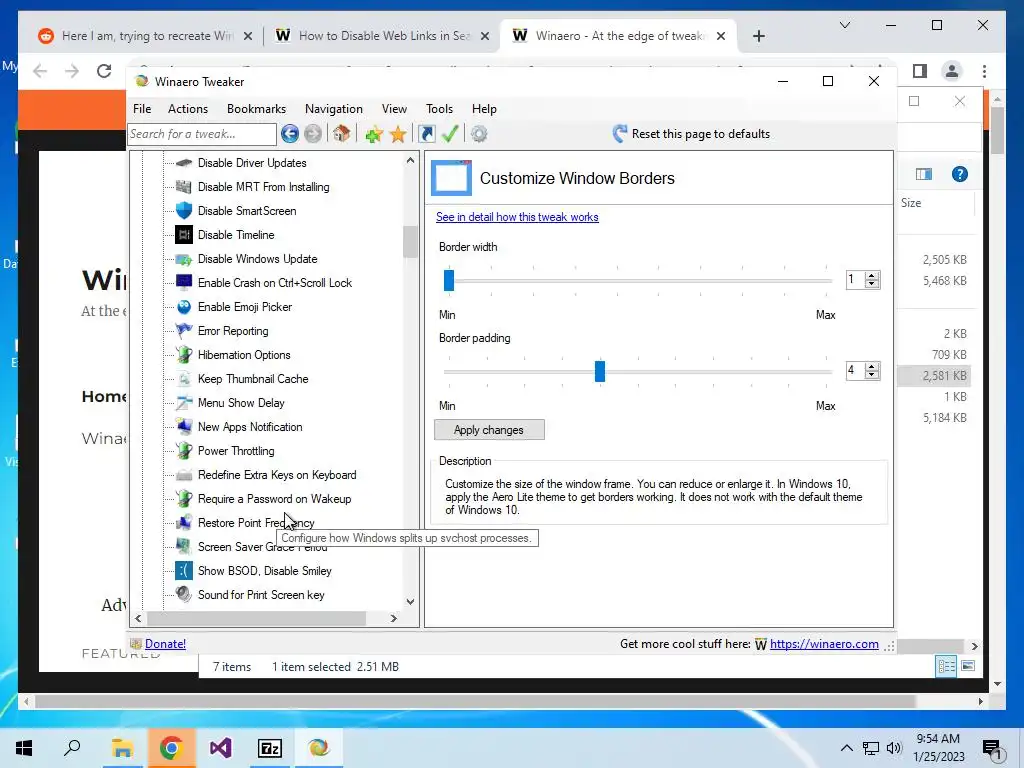Open Chrome side panel icon
Screen dimensions: 1024x768
click(x=920, y=71)
